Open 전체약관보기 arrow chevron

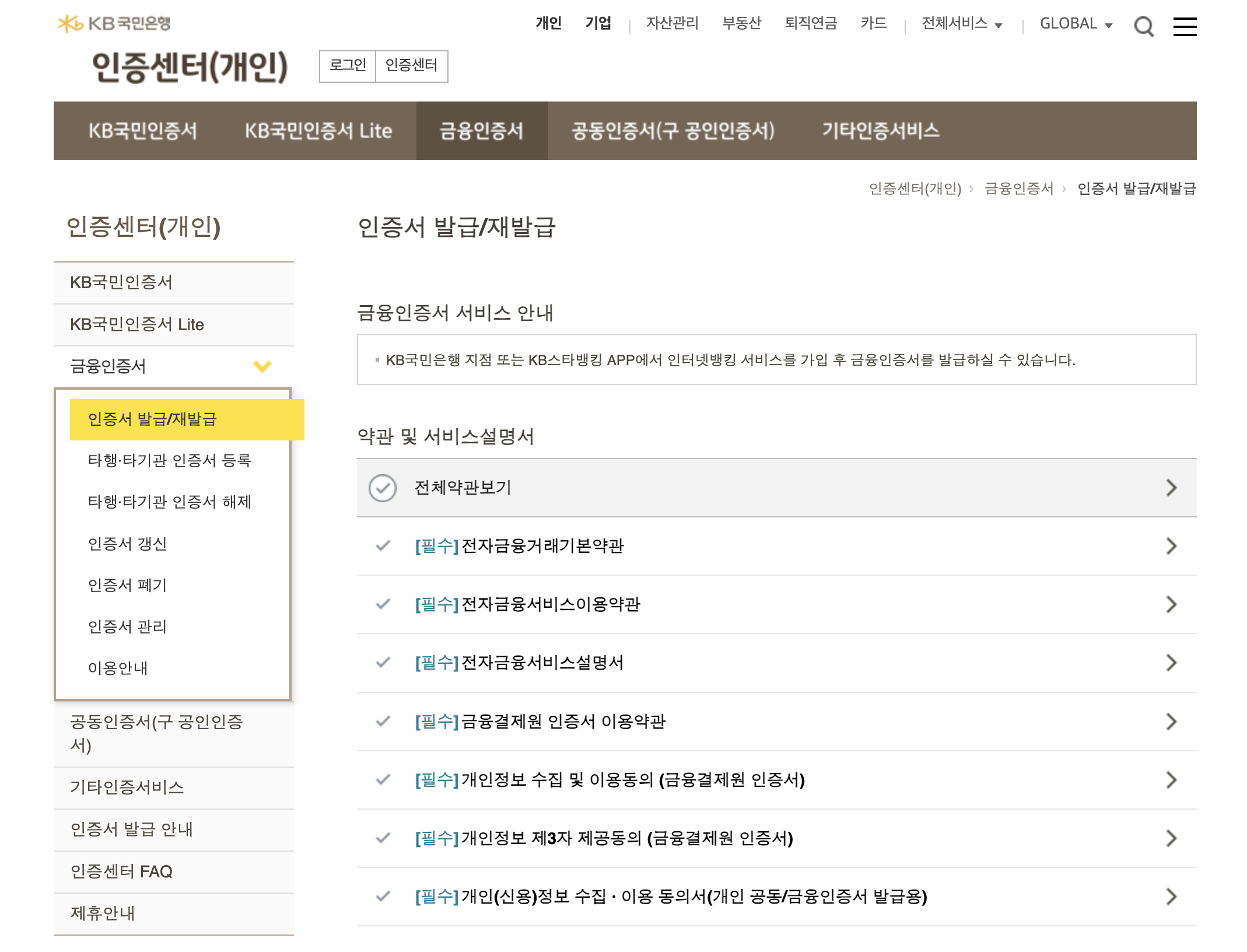tap(1171, 488)
